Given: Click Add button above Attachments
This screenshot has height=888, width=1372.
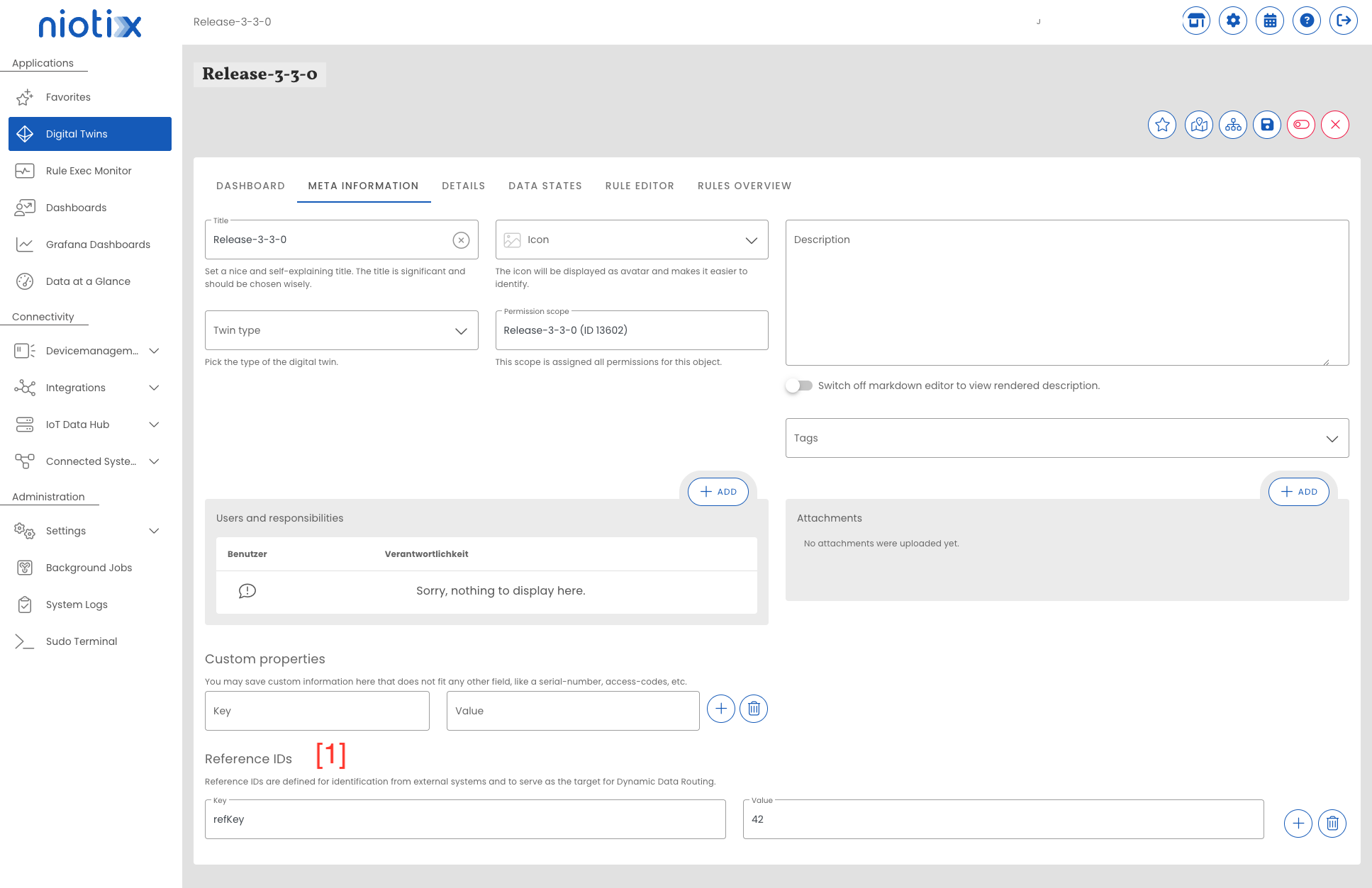Looking at the screenshot, I should (x=1298, y=492).
